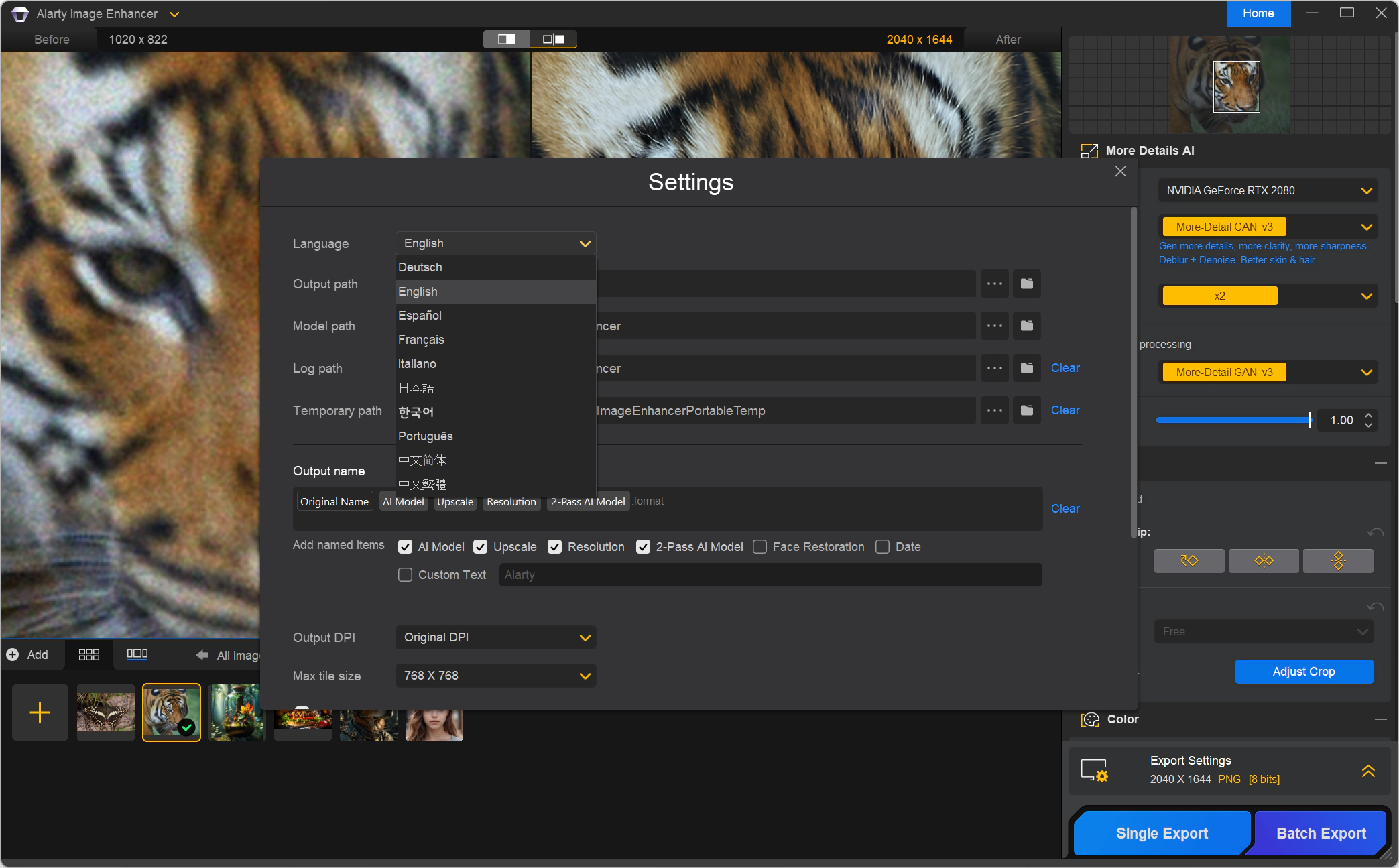Switch to side-by-side compare view icon

pos(554,40)
